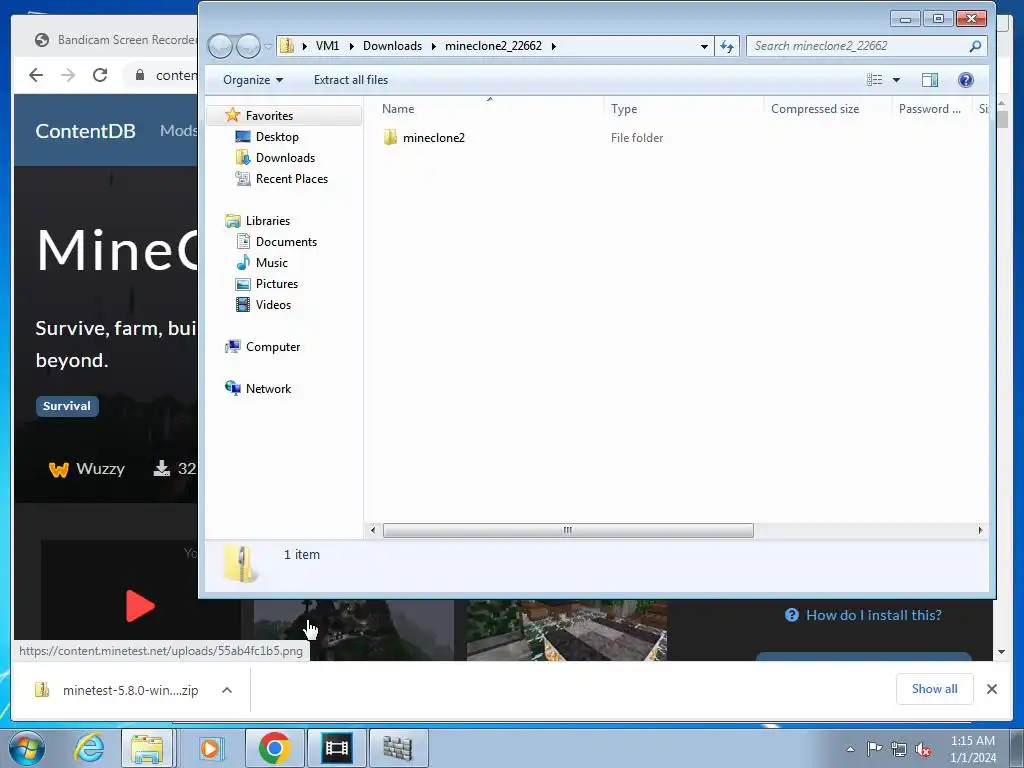
Task: Select Desktop in navigation pane
Action: (277, 136)
